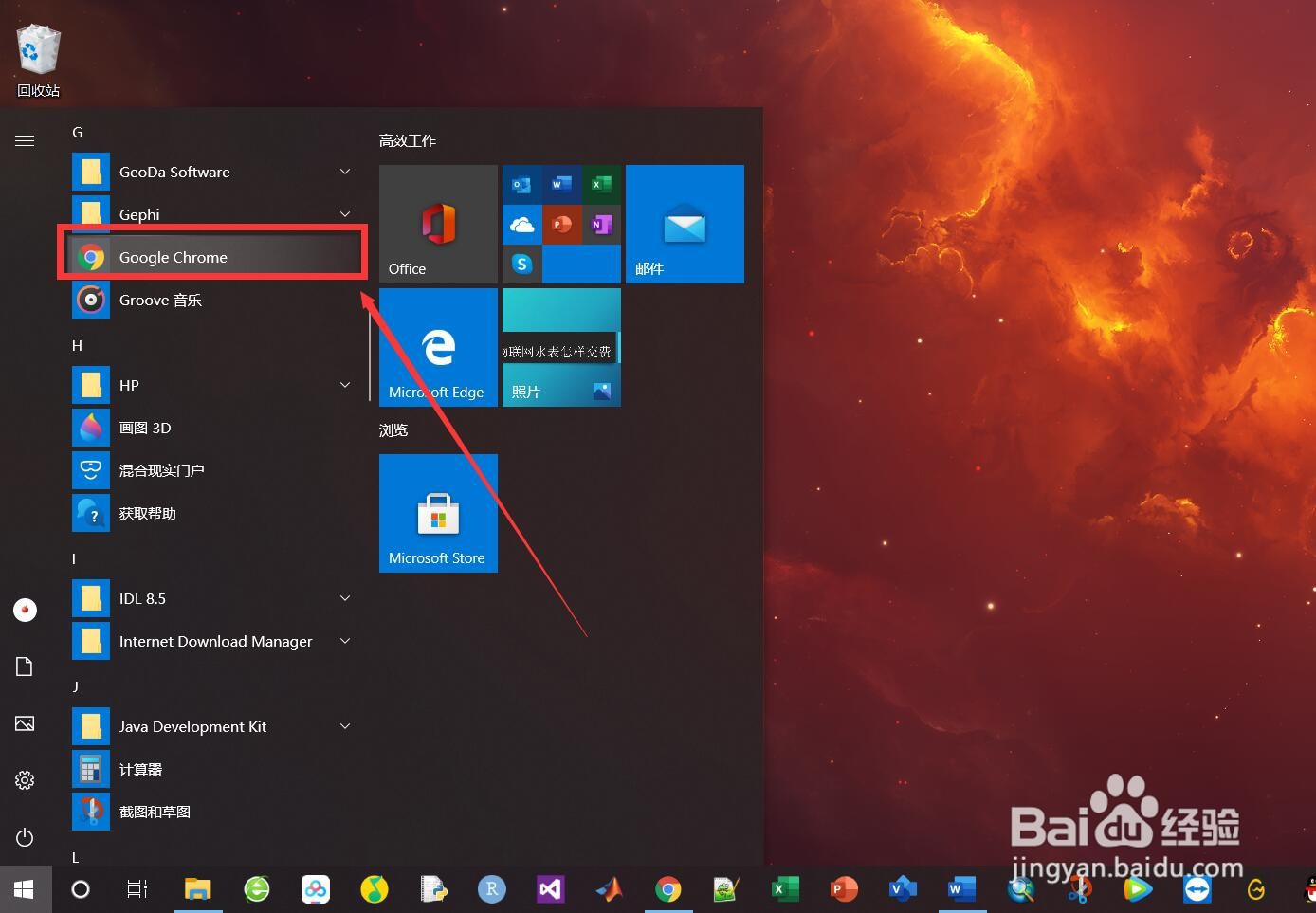
Task: Open PowerPoint from the taskbar
Action: (844, 889)
